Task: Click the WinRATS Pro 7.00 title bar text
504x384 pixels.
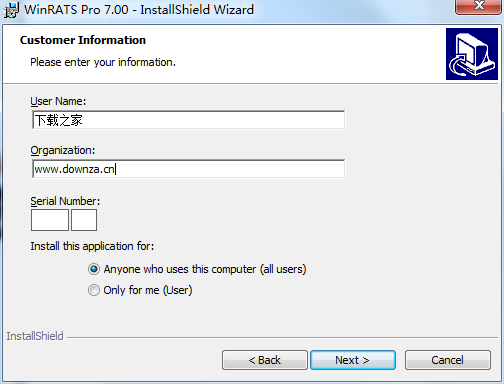Action: [x=139, y=10]
